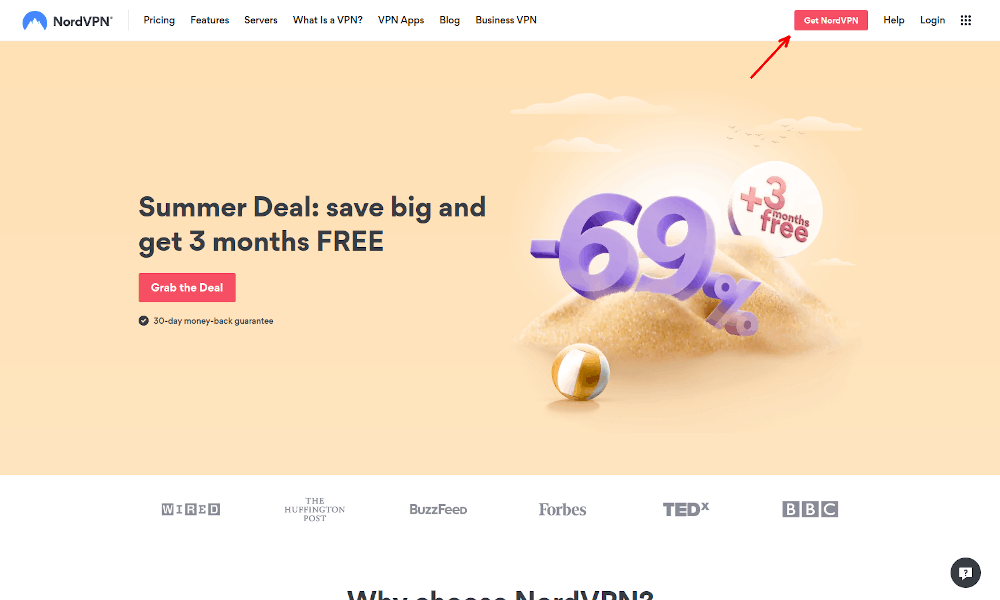Go to the Servers page
This screenshot has width=1000, height=600.
(261, 20)
